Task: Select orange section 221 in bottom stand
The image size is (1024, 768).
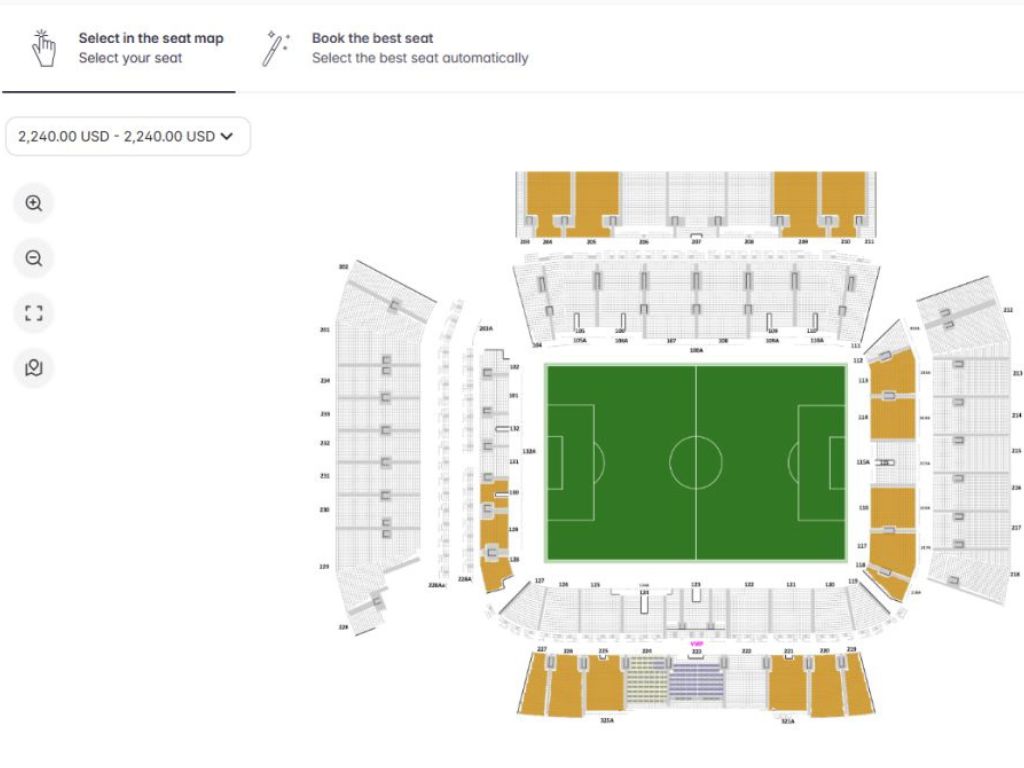Action: [788, 685]
